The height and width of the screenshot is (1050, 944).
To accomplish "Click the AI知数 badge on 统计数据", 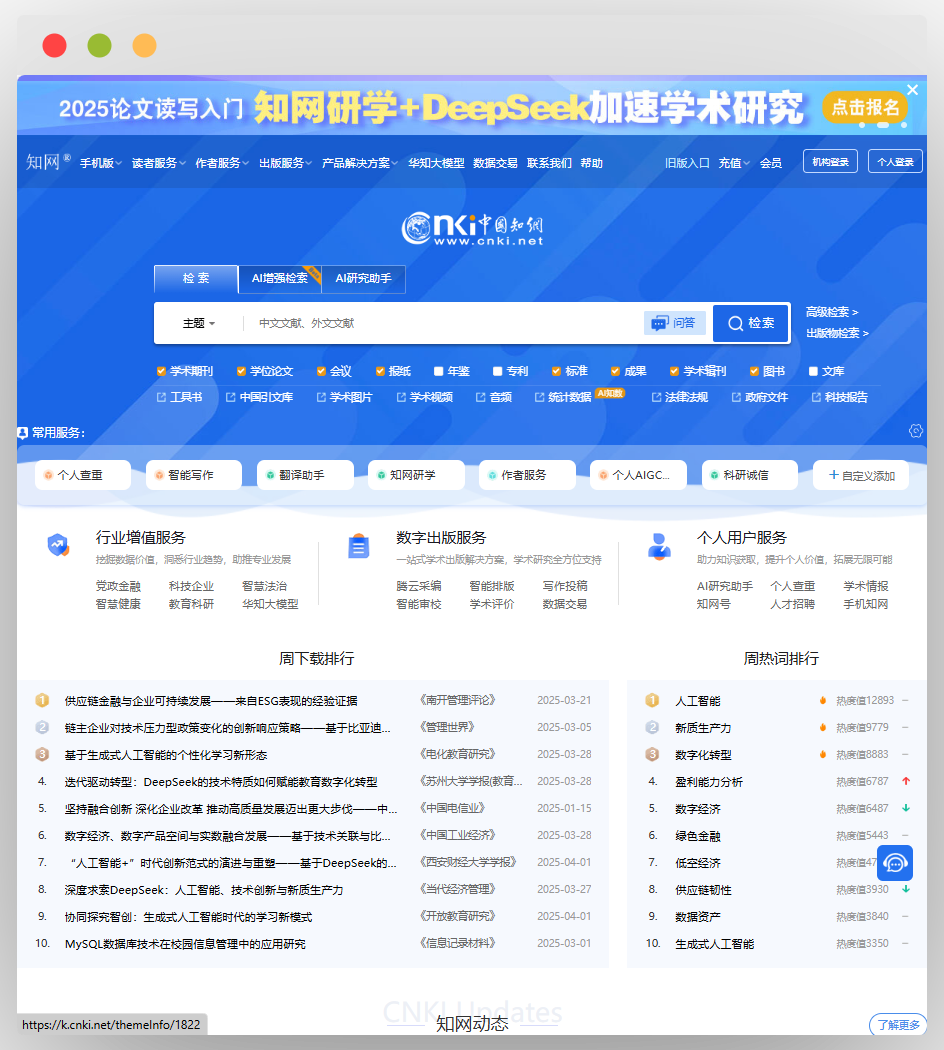I will click(x=610, y=393).
